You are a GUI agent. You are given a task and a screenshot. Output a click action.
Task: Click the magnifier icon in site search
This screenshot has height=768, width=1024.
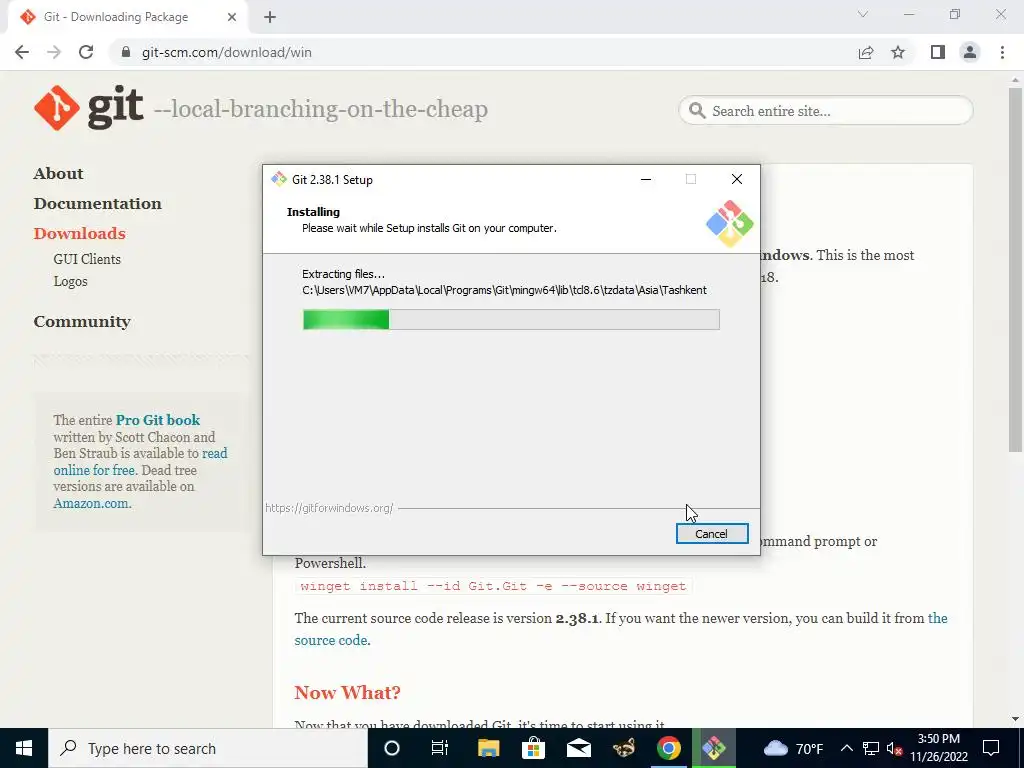697,111
